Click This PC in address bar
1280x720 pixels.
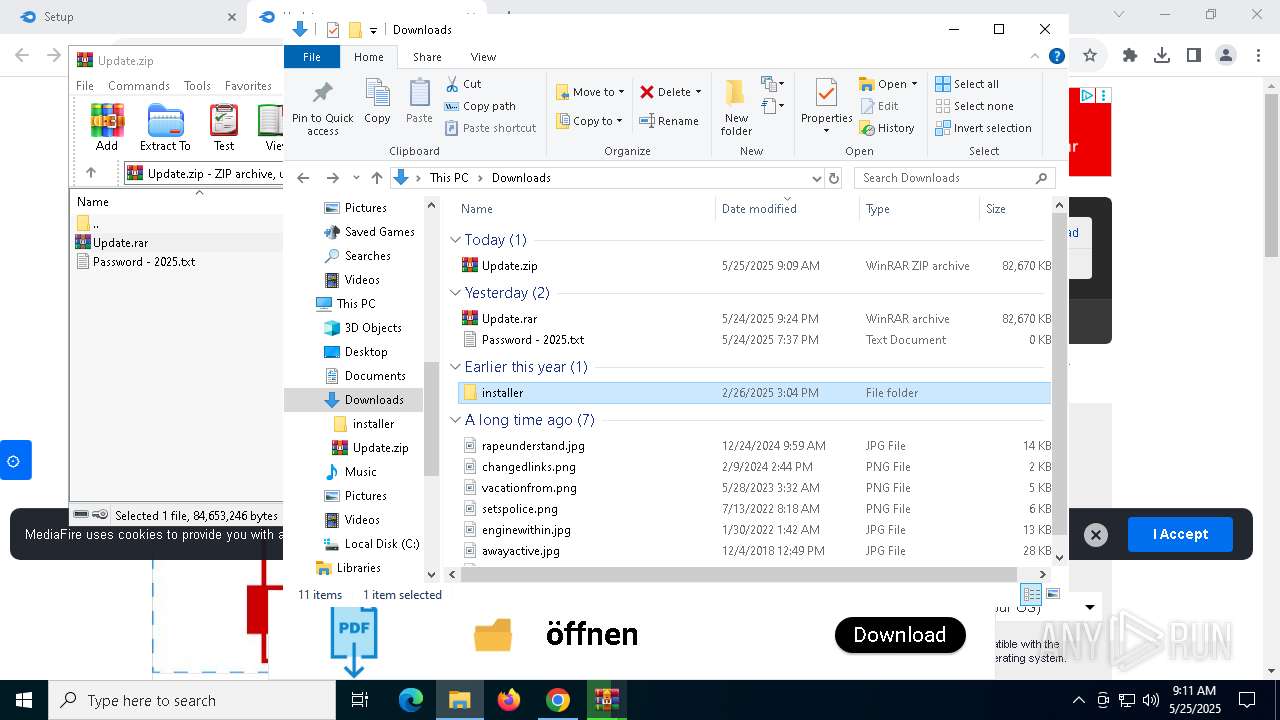click(449, 178)
